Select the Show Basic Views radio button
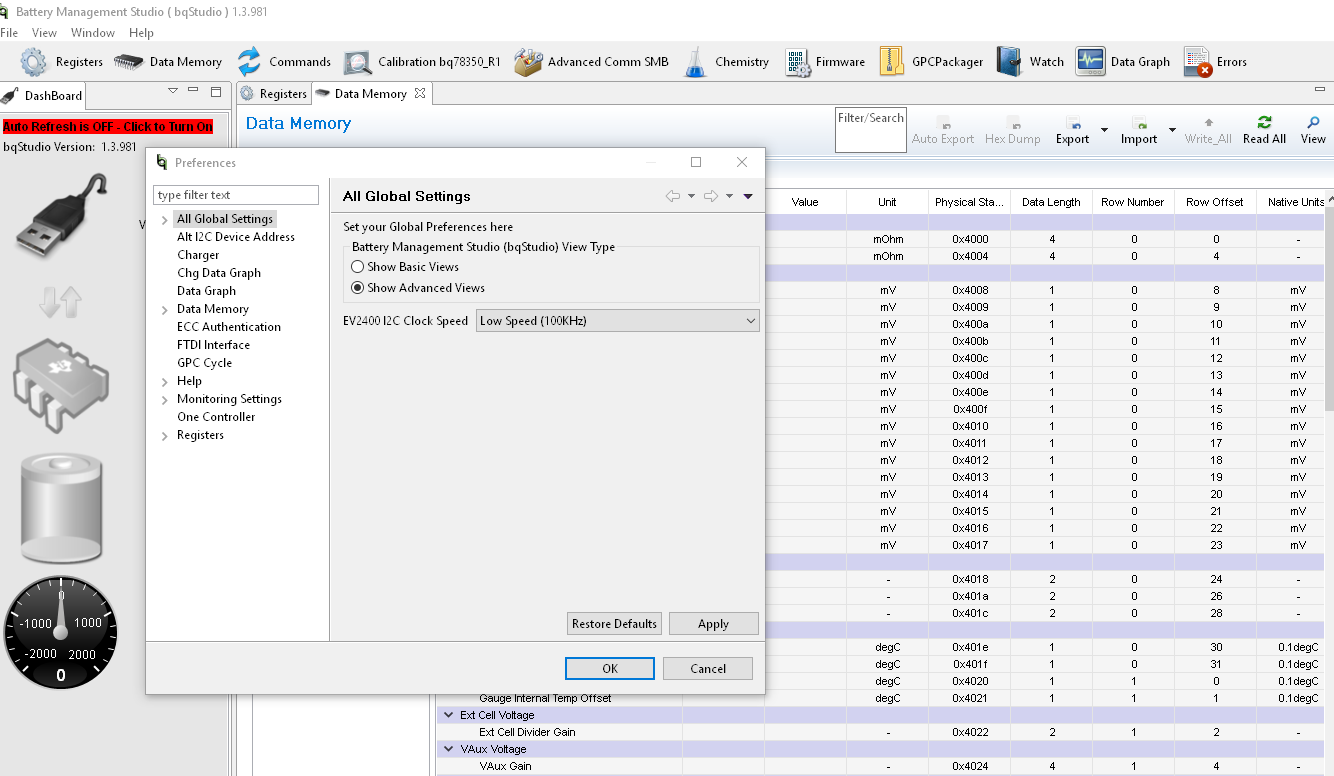 pos(358,267)
